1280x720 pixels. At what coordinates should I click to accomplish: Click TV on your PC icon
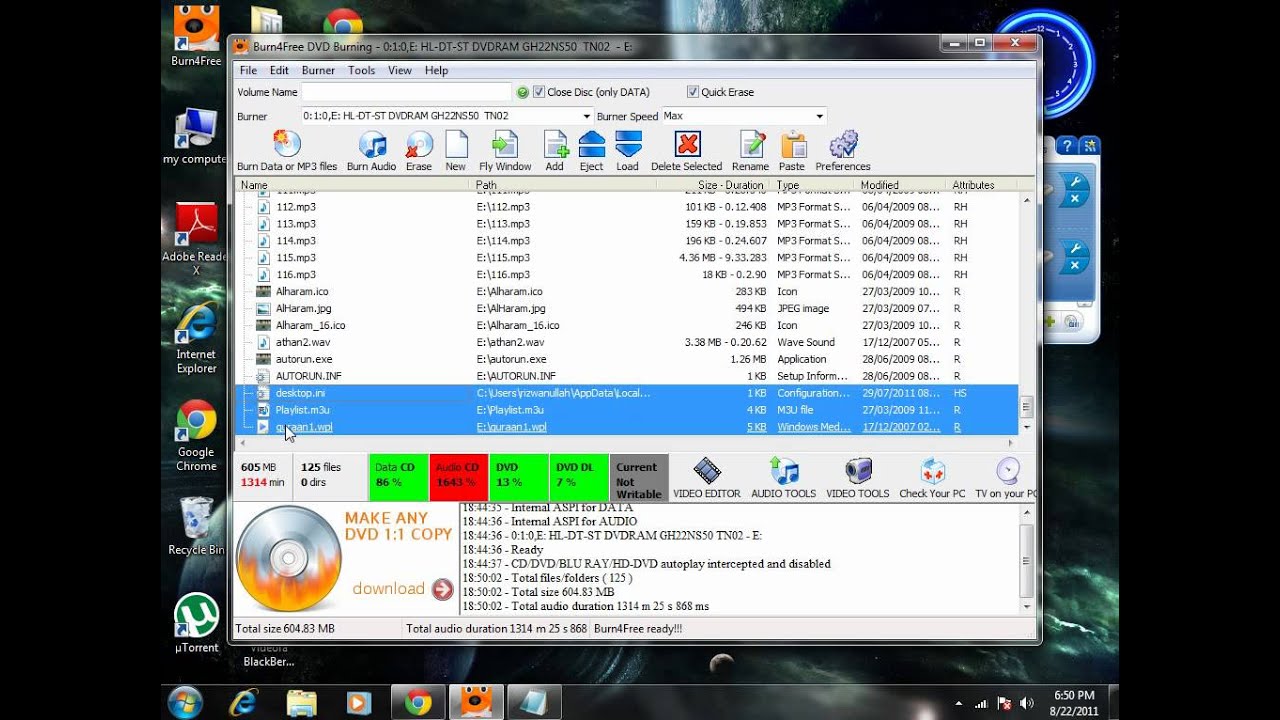tap(1006, 478)
